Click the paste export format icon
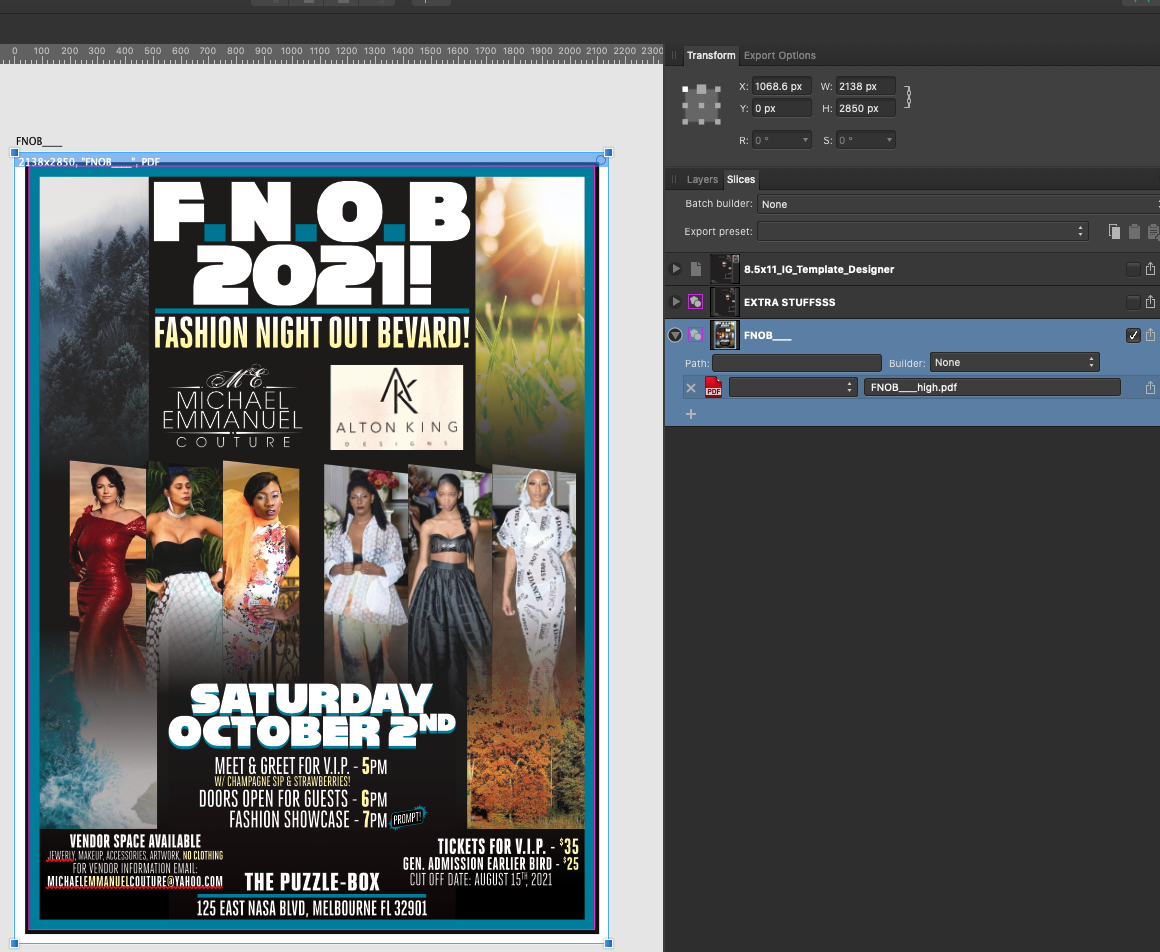This screenshot has width=1160, height=952. point(1134,232)
